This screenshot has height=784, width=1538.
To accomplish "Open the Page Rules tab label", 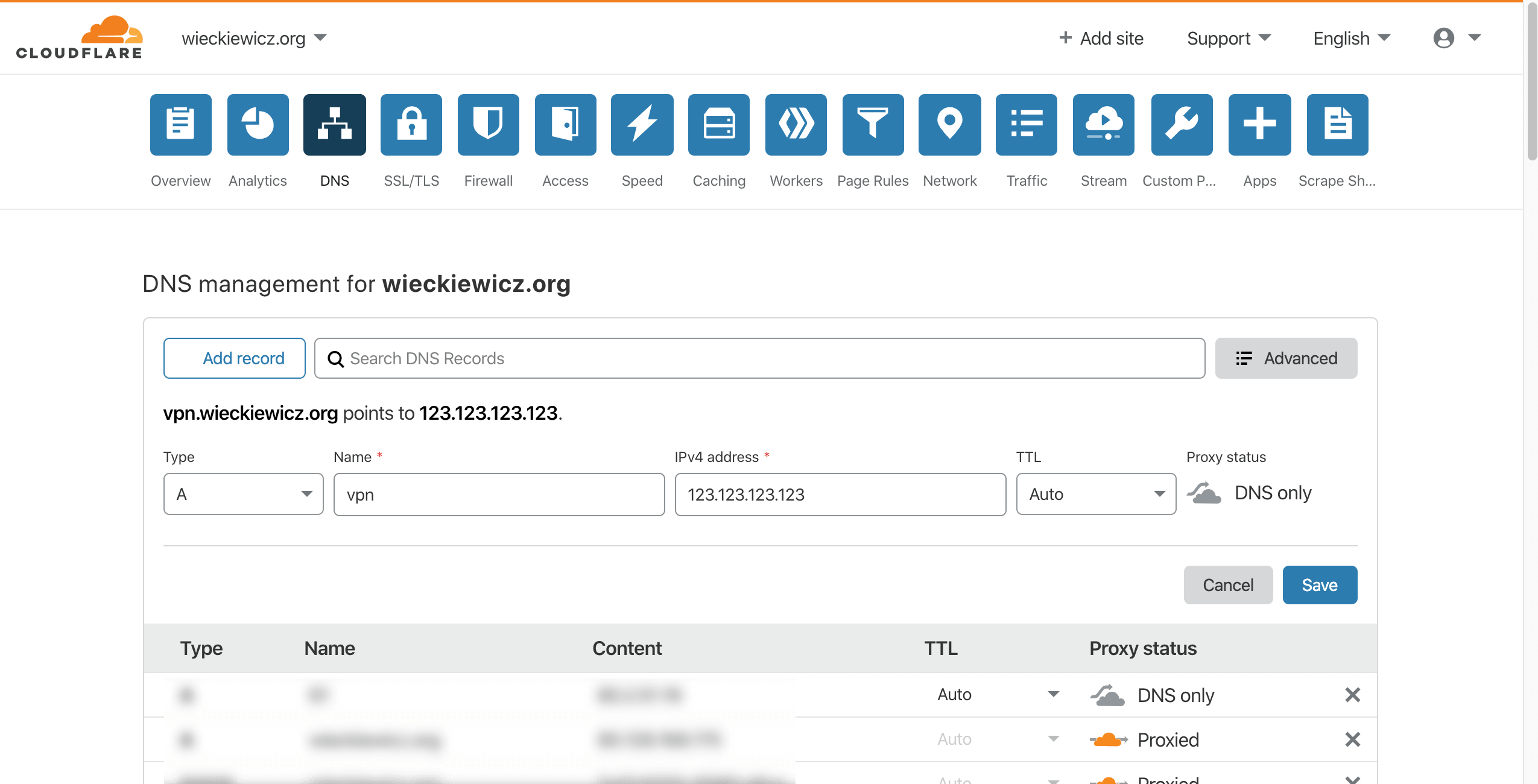I will pos(873,181).
